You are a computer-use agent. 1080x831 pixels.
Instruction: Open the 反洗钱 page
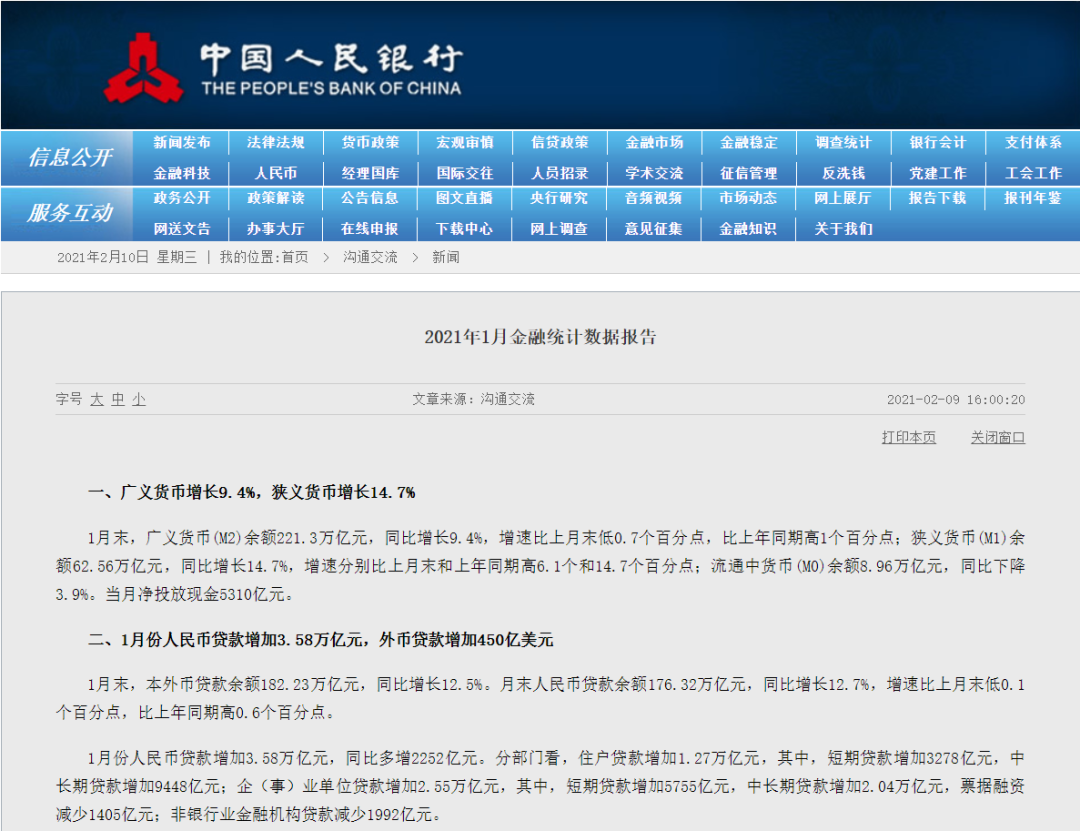coord(842,171)
